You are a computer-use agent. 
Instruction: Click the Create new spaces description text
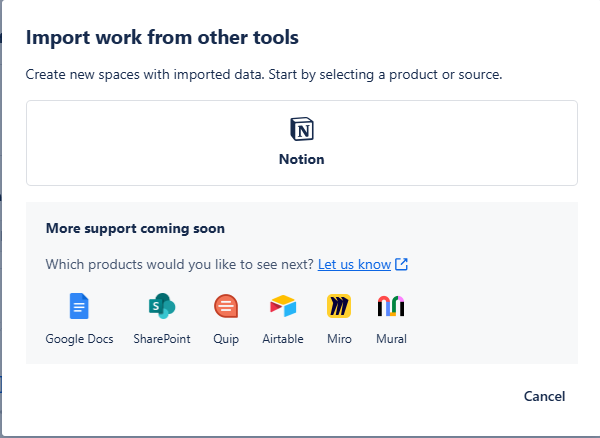tap(264, 74)
